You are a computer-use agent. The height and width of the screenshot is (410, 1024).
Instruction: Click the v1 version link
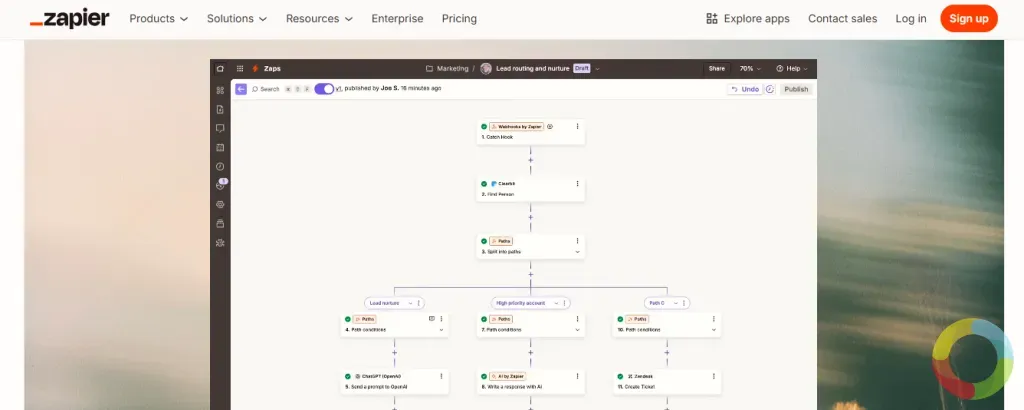[x=339, y=88]
